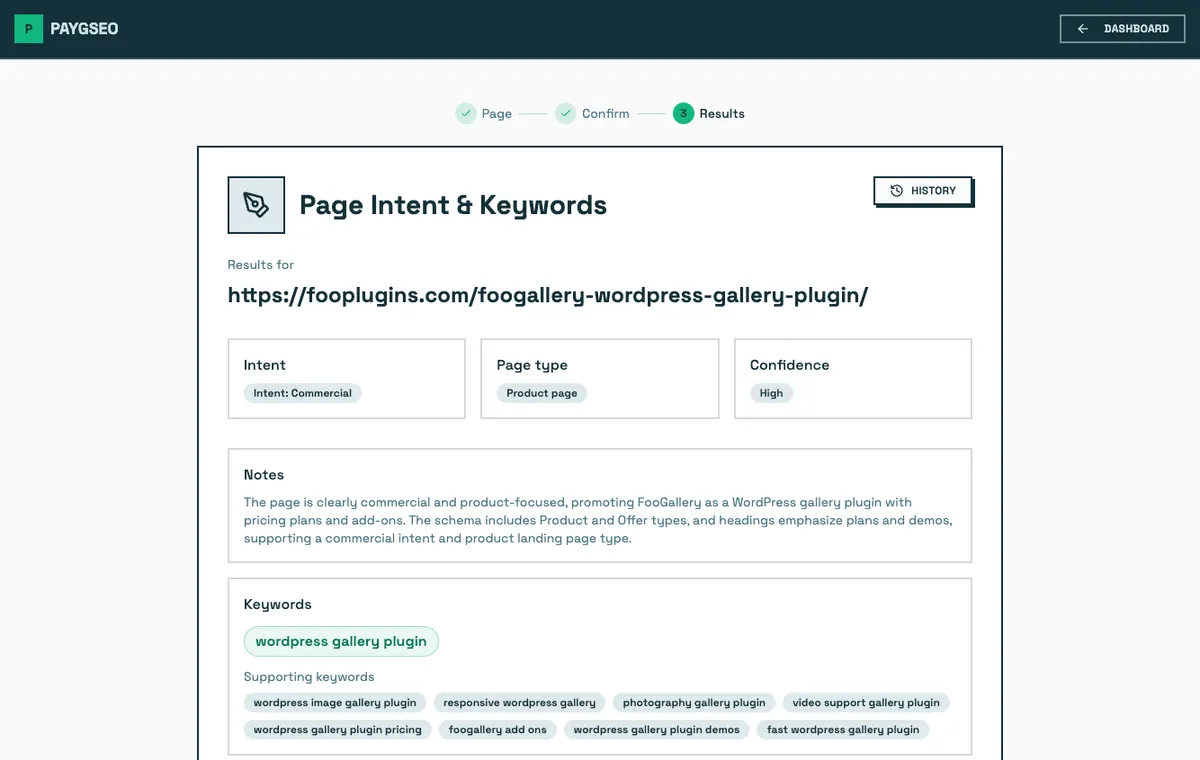This screenshot has width=1200, height=760.
Task: Click the notes paragraph about FooGallery
Action: (x=598, y=520)
